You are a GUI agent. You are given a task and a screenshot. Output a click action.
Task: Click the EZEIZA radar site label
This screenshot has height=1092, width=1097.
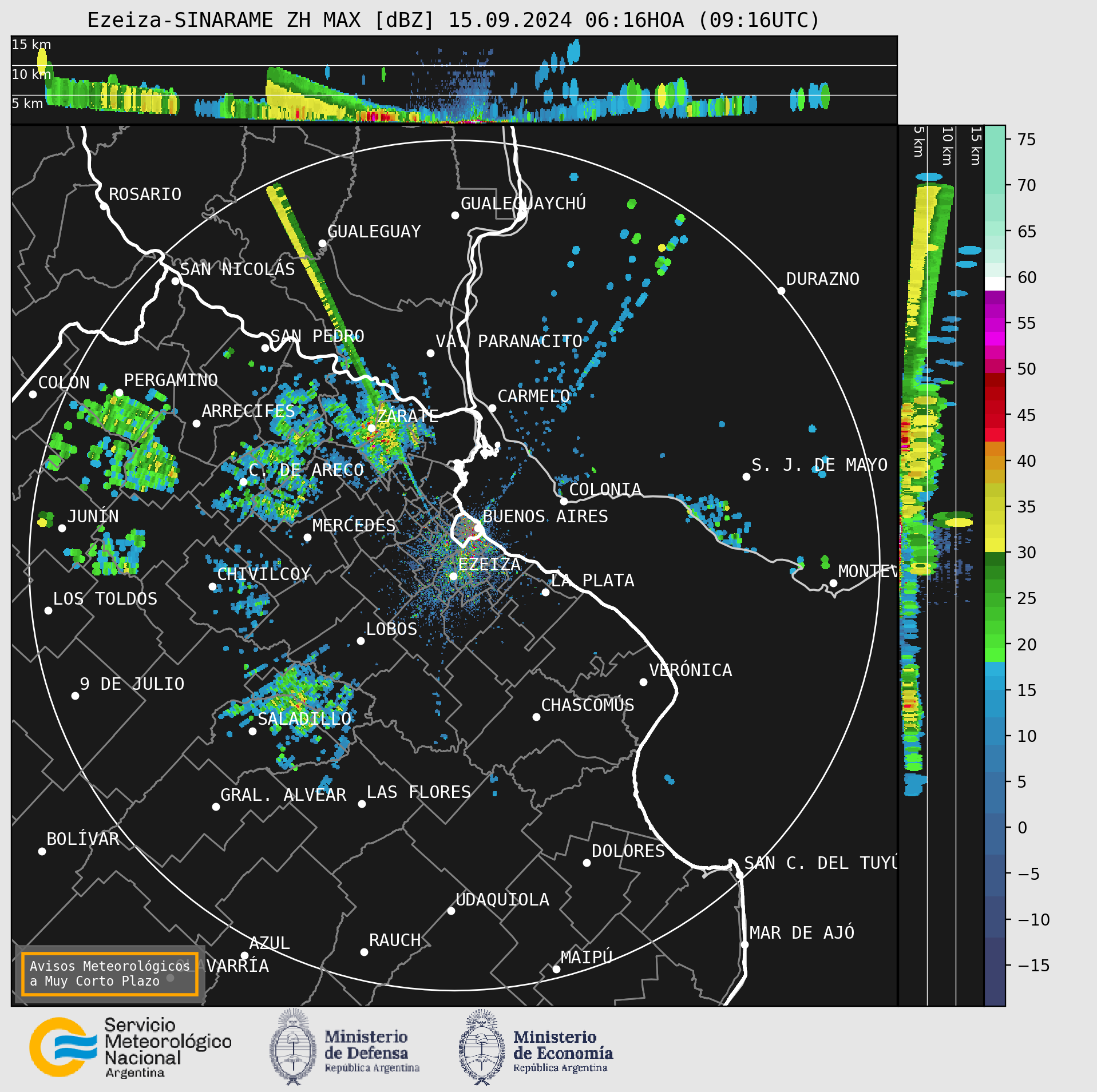489,565
